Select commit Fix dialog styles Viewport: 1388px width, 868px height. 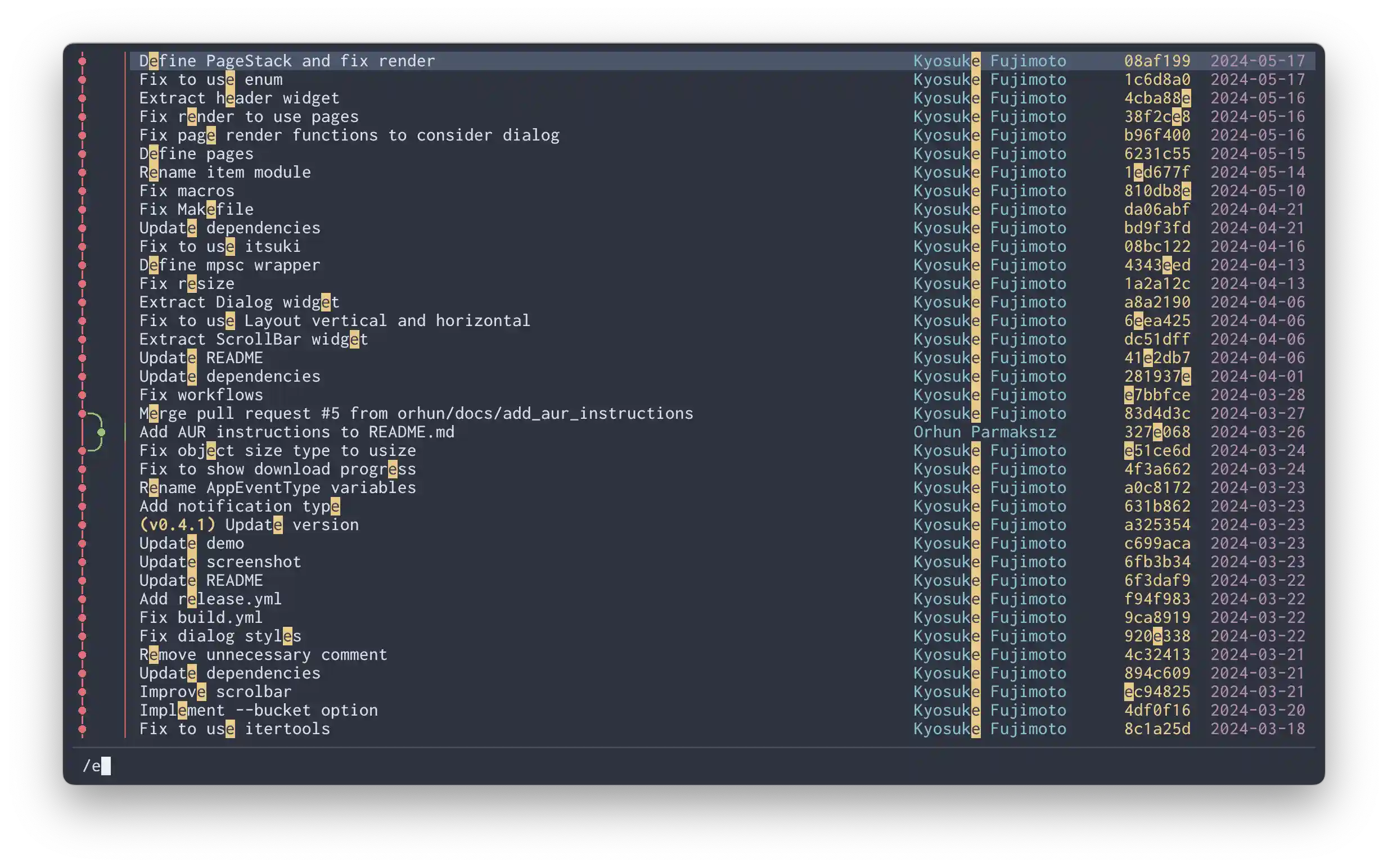pos(220,636)
